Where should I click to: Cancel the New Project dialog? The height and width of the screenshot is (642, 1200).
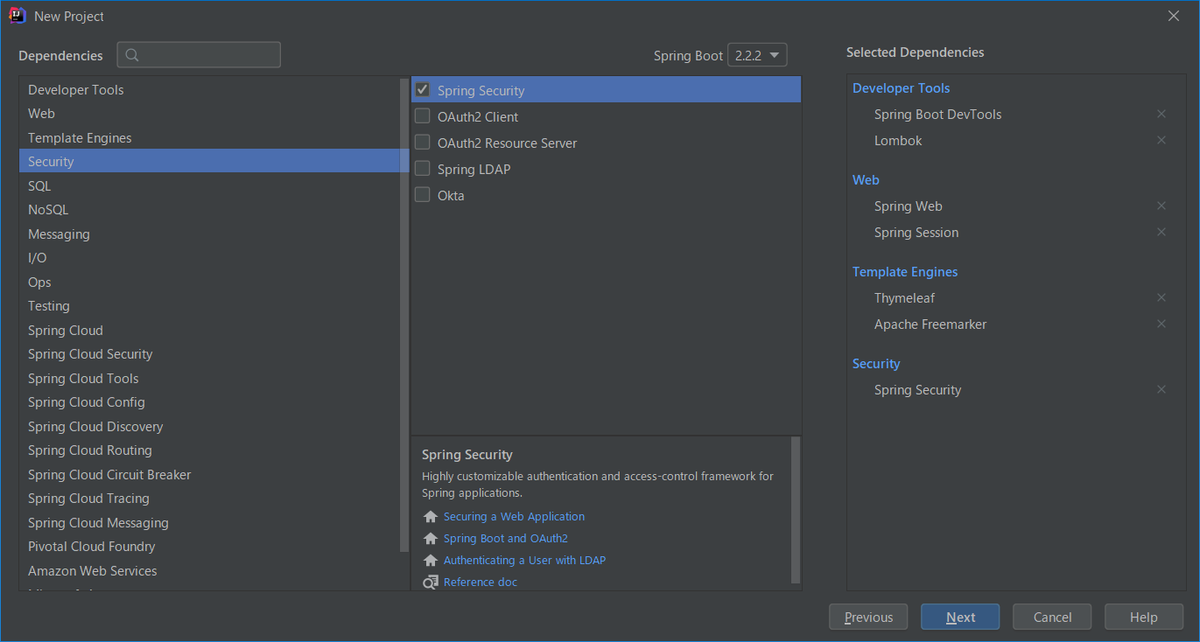[x=1052, y=617]
